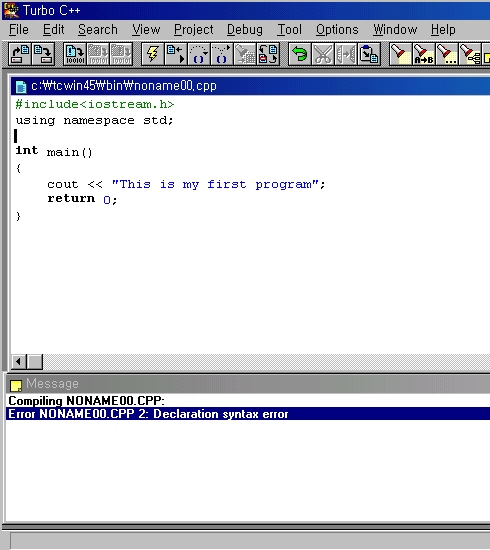Click the greyed Build all icon

click(x=121, y=55)
